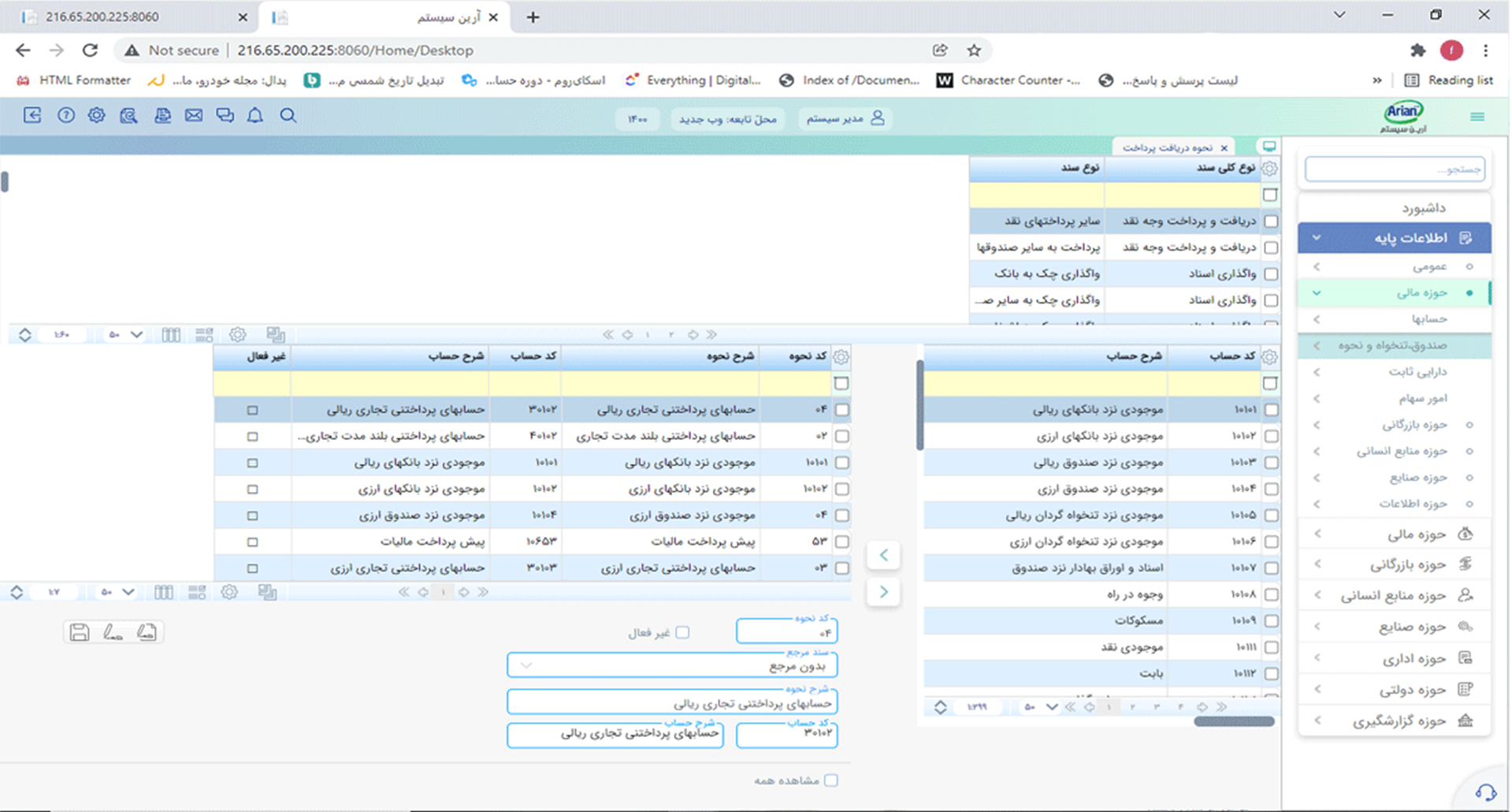Open the column chooser icon above the grid
The image size is (1512, 812).
(x=171, y=334)
